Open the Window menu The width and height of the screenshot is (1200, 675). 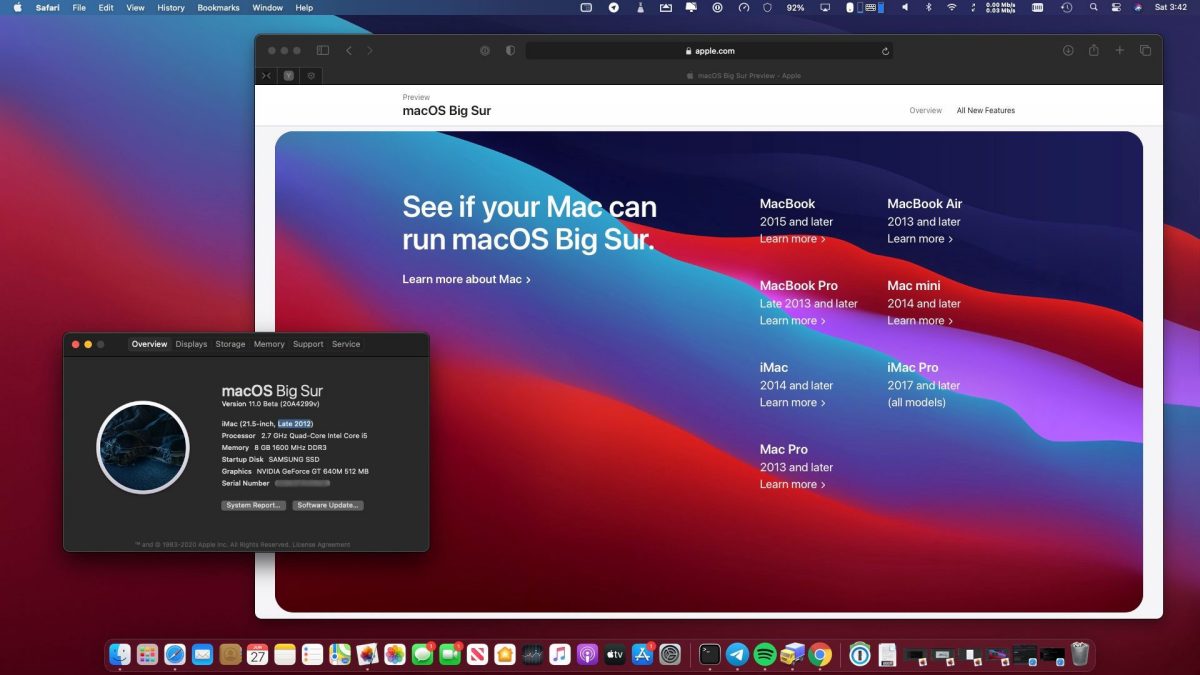pos(267,7)
